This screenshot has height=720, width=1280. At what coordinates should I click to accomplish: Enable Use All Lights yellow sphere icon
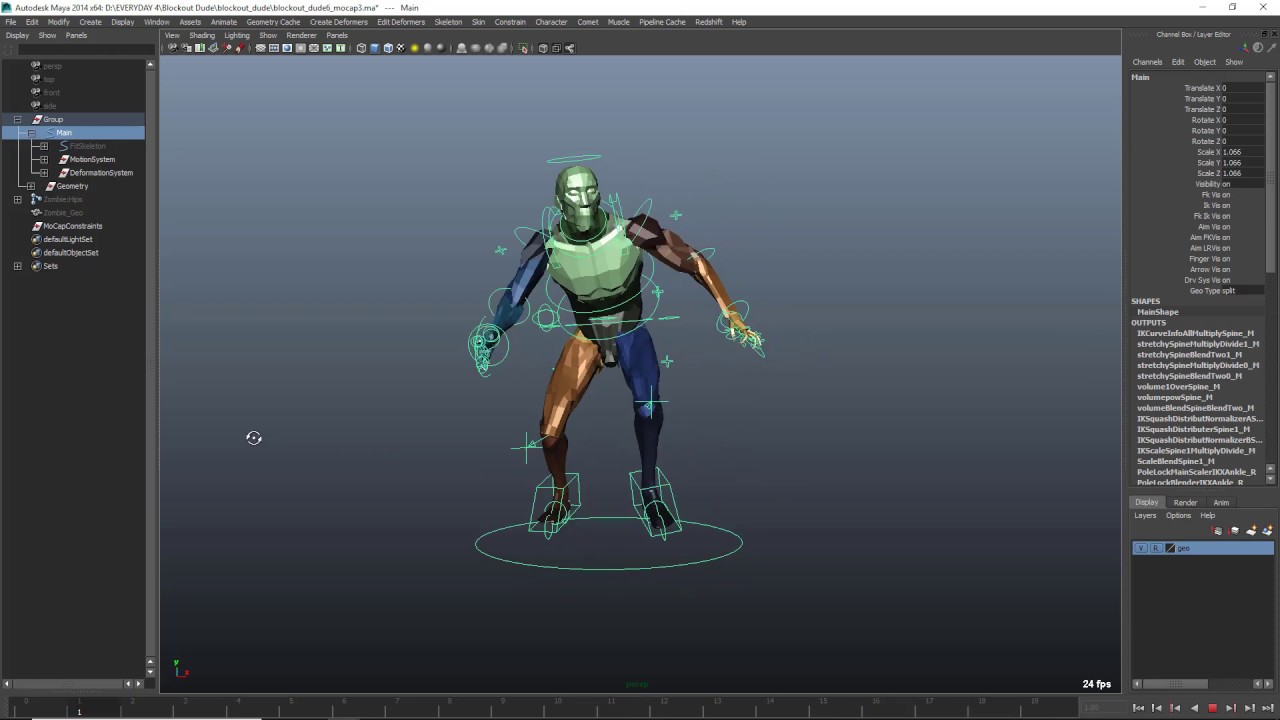[415, 48]
